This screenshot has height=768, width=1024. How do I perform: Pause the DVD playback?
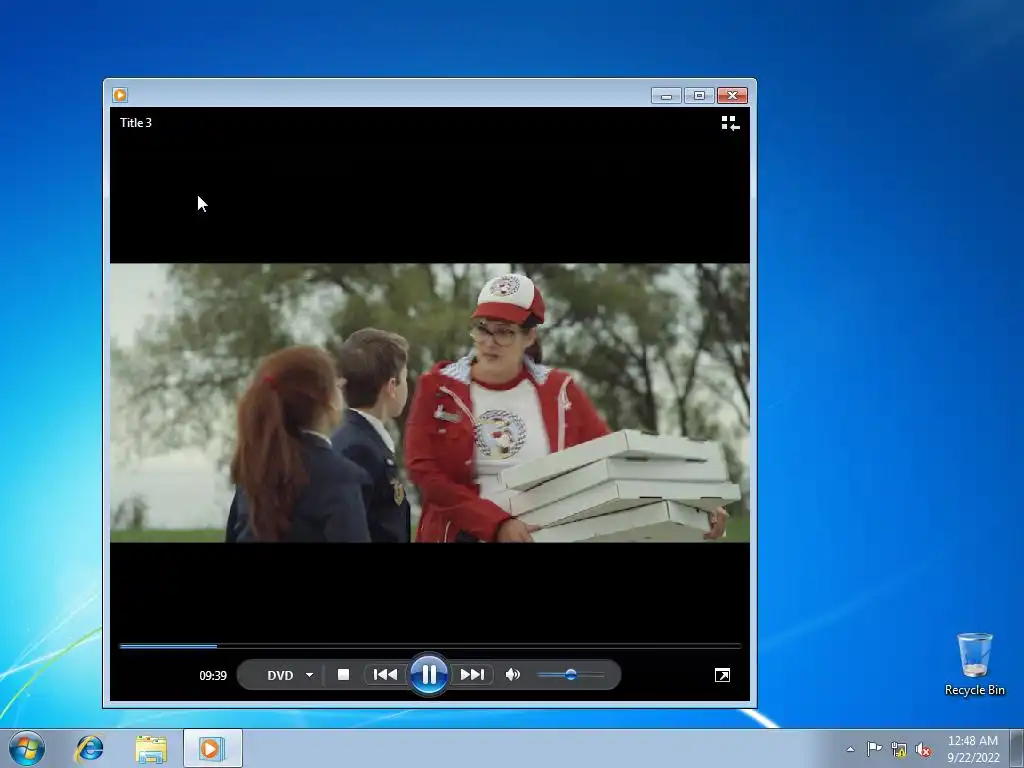pyautogui.click(x=428, y=675)
